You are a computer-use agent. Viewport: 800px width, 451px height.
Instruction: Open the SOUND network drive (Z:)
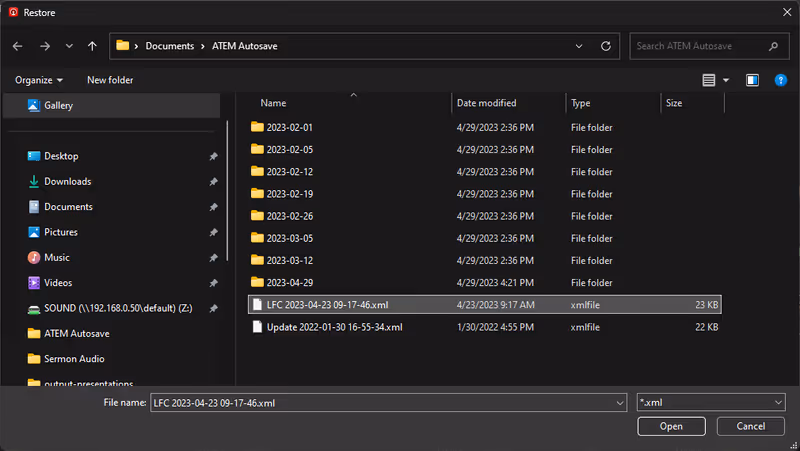click(118, 308)
